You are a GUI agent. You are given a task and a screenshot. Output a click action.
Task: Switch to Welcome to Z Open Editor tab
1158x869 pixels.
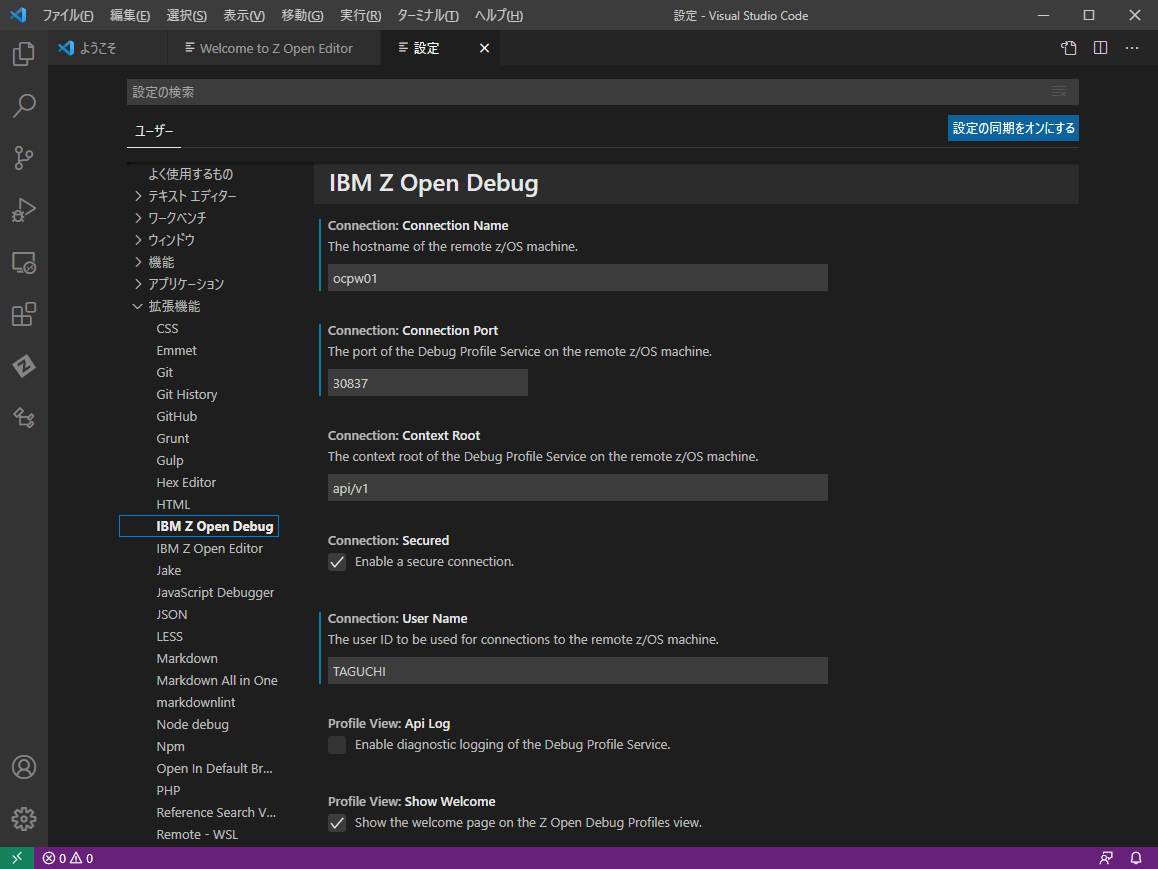pos(273,48)
